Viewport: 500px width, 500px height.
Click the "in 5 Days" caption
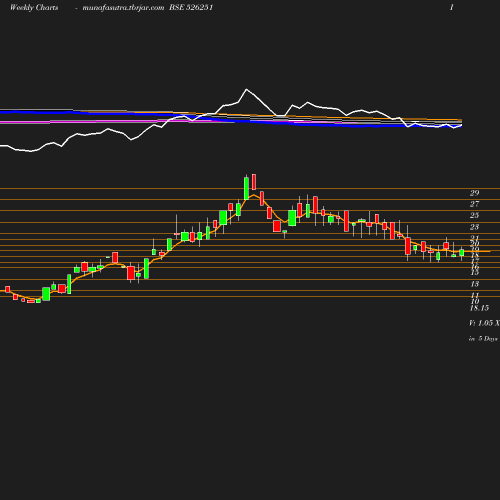pos(483,339)
